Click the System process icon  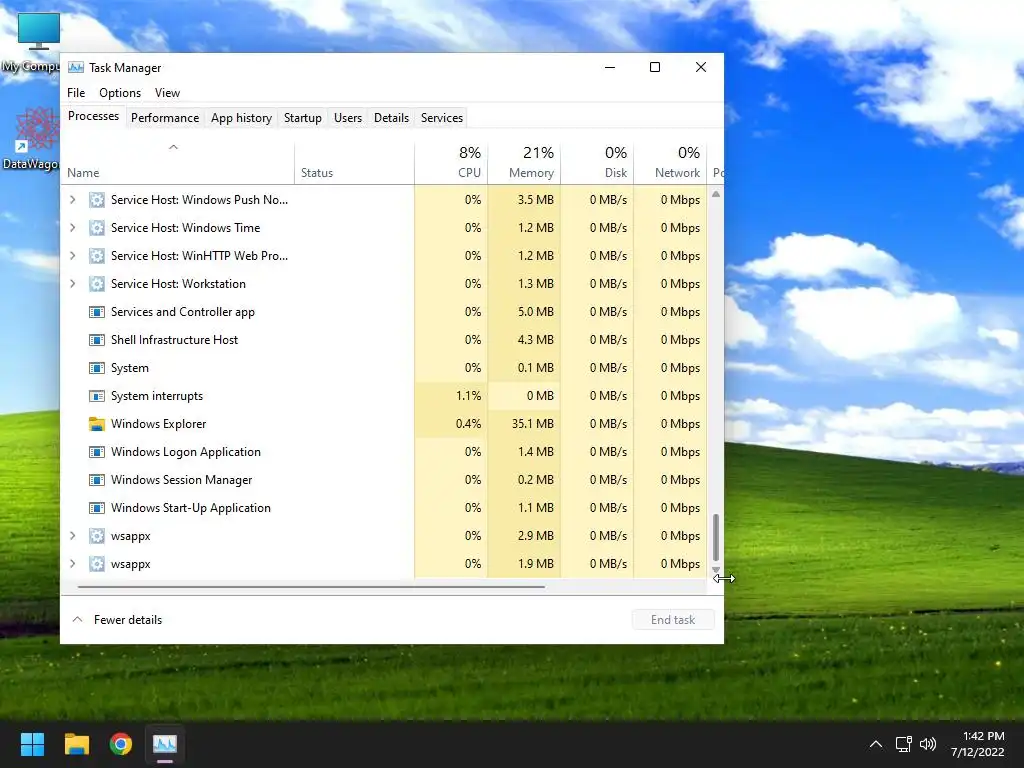pos(97,368)
